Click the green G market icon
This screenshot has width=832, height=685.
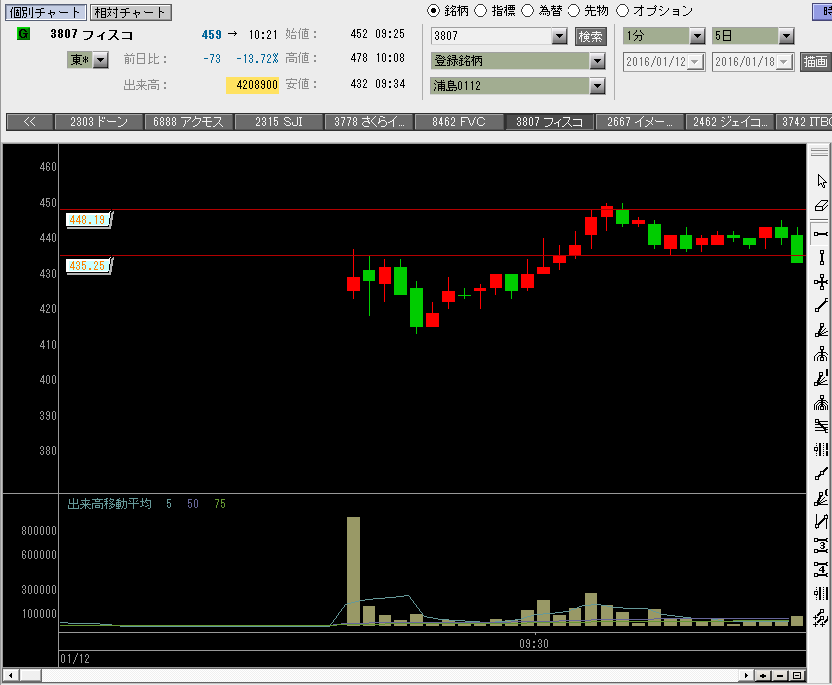(x=23, y=34)
